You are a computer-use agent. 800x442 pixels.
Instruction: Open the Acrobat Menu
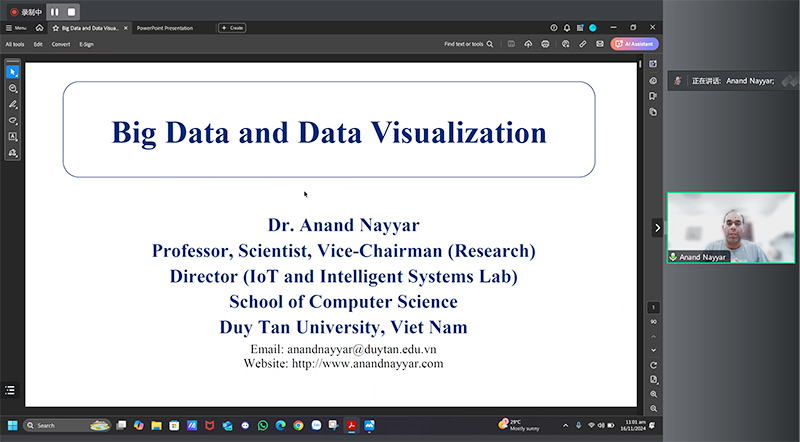[x=16, y=28]
